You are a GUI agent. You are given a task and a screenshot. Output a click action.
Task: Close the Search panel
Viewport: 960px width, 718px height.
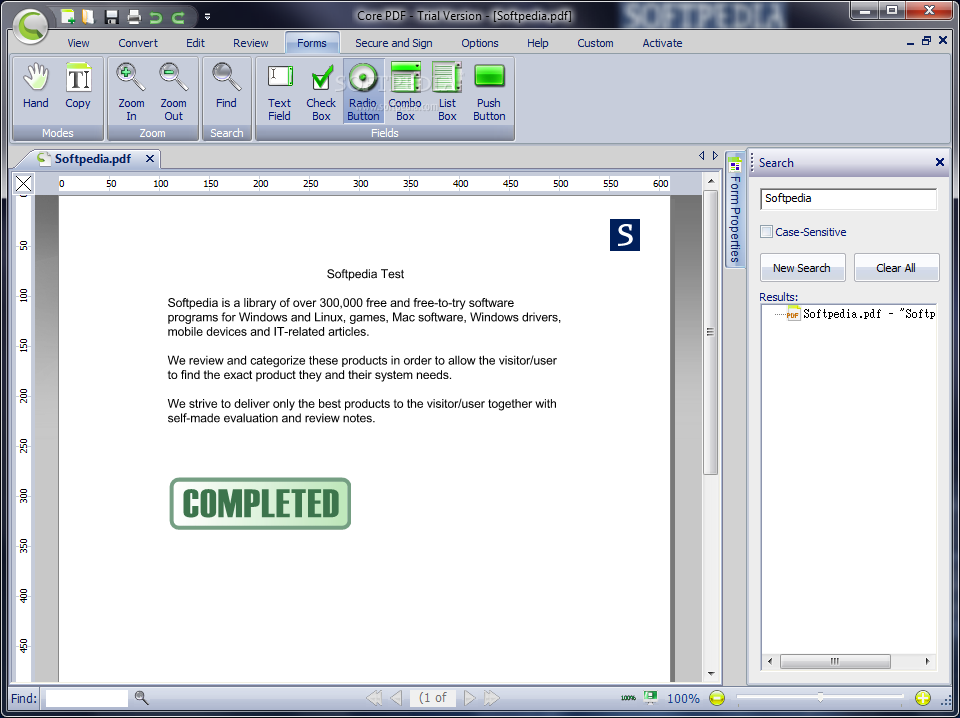pyautogui.click(x=940, y=162)
